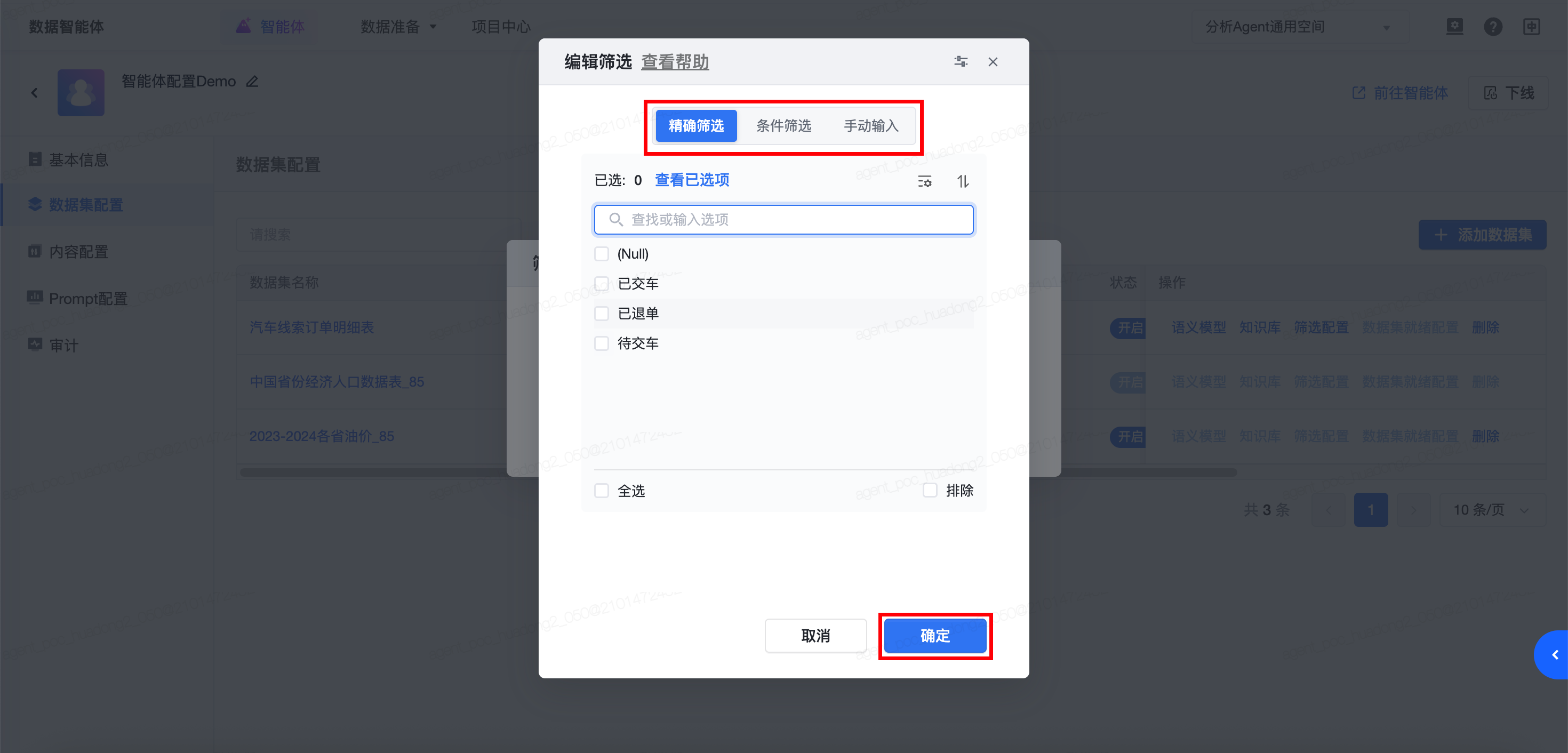Screen dimensions: 1568x753
Task: Click the 下线 button
Action: pyautogui.click(x=1508, y=93)
